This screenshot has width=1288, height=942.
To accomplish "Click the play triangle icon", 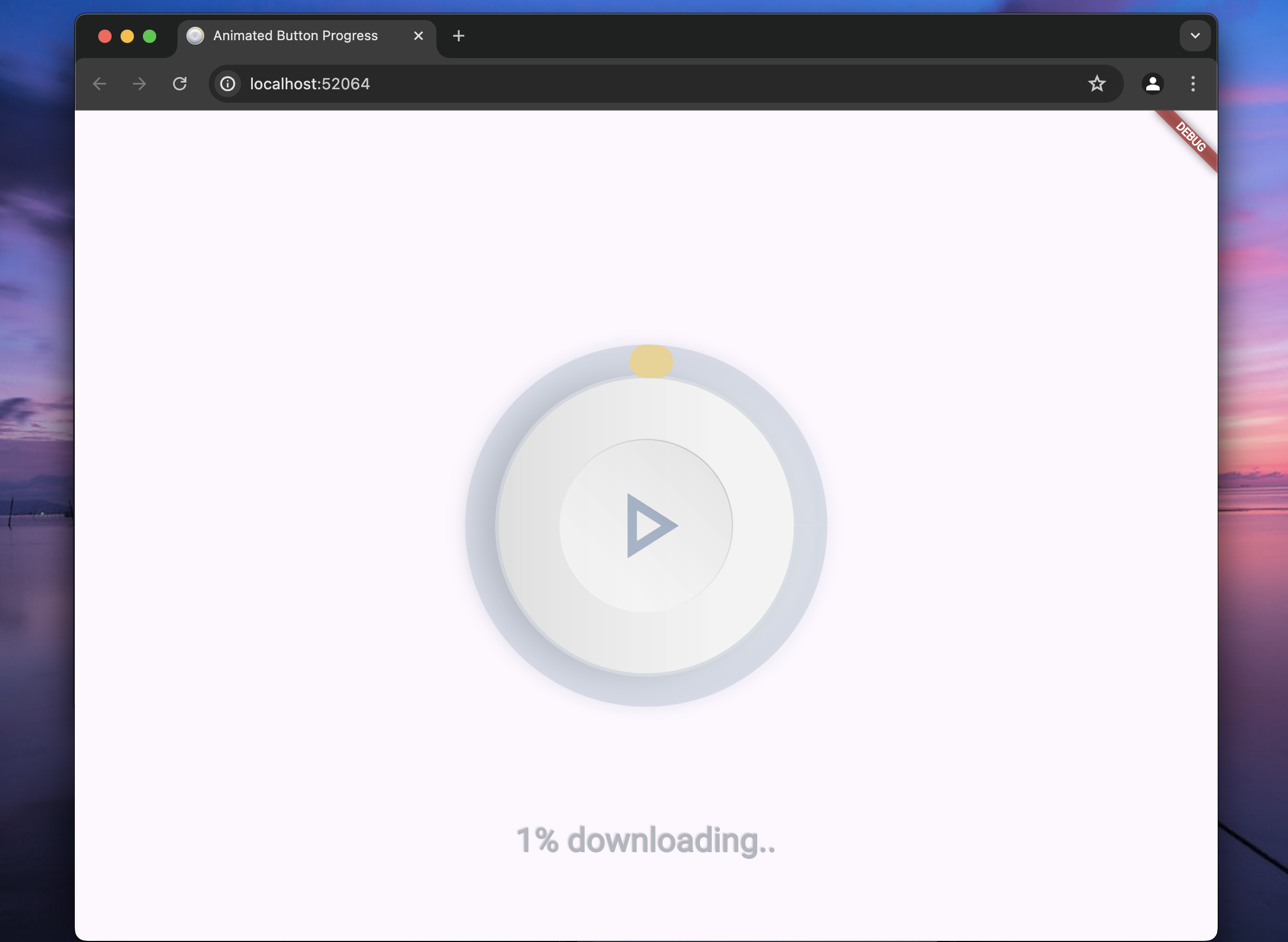I will (x=650, y=525).
